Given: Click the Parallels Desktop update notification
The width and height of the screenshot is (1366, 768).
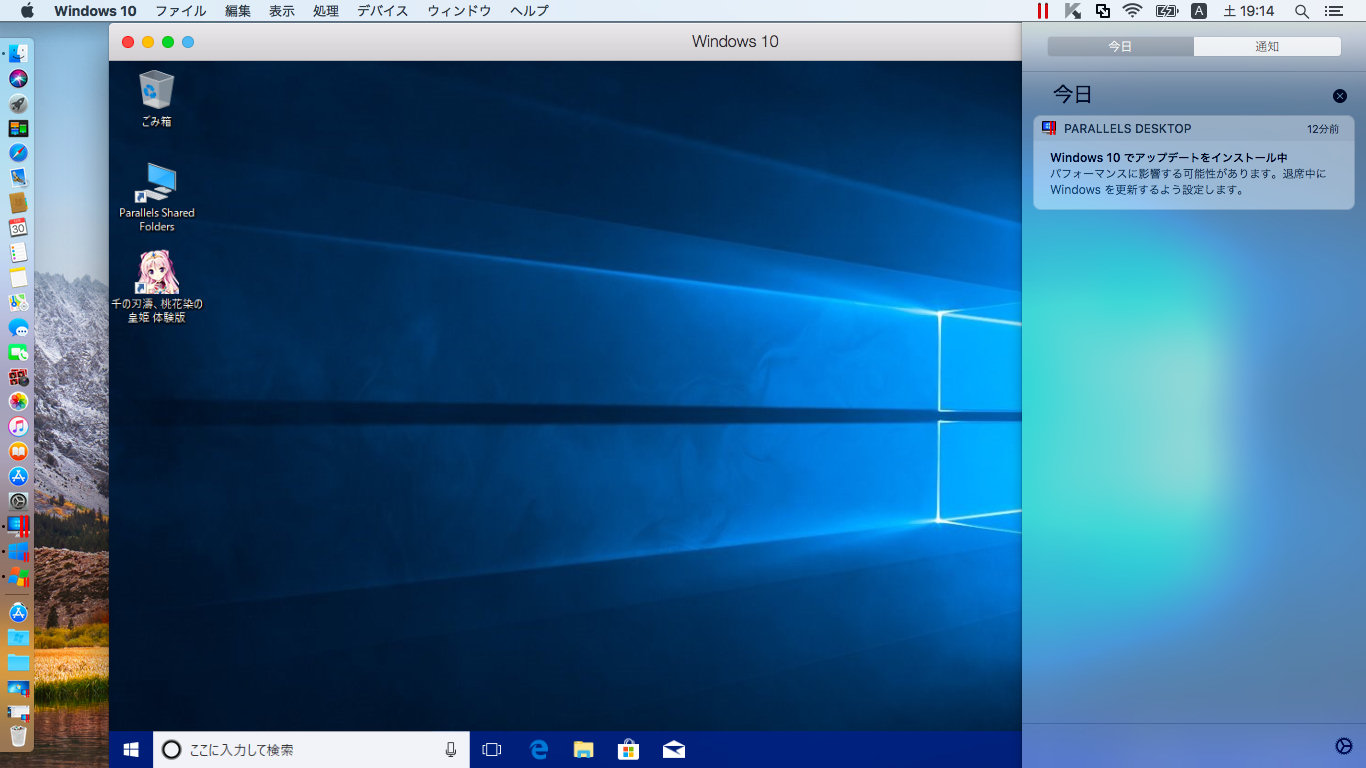Looking at the screenshot, I should pos(1194,163).
